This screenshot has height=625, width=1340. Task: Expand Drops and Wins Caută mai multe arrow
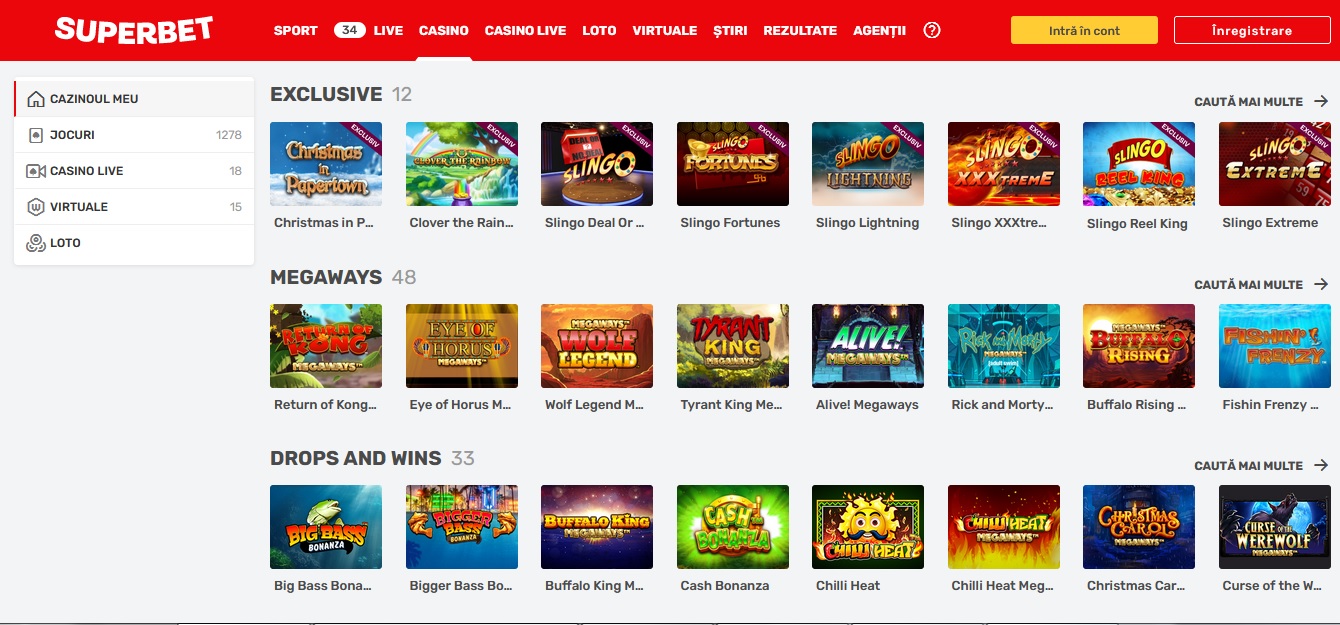coord(1321,465)
